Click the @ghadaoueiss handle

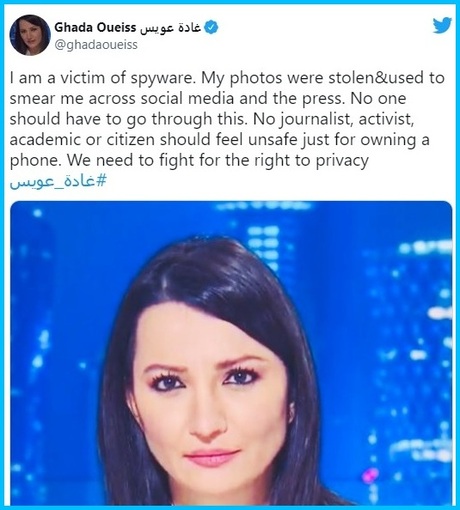pyautogui.click(x=96, y=45)
